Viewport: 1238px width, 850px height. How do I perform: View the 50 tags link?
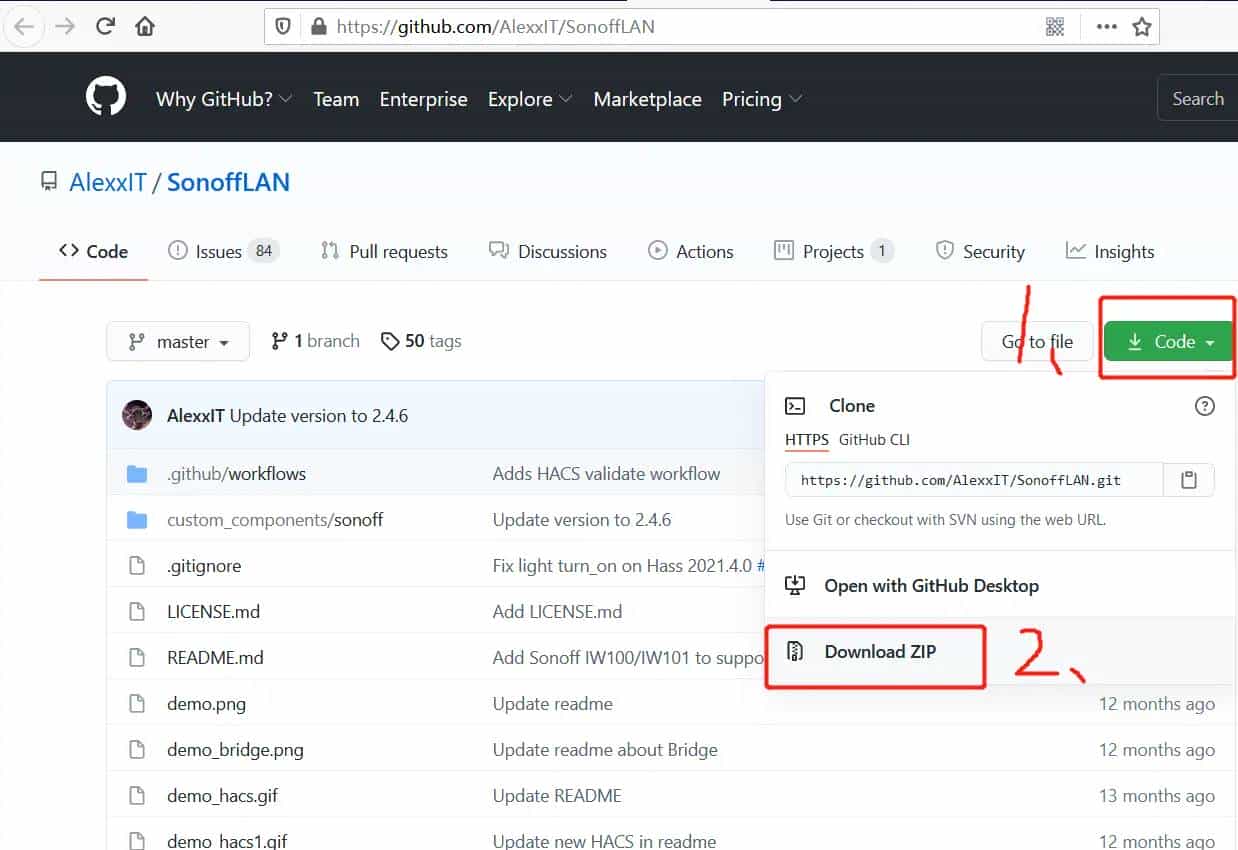click(421, 342)
